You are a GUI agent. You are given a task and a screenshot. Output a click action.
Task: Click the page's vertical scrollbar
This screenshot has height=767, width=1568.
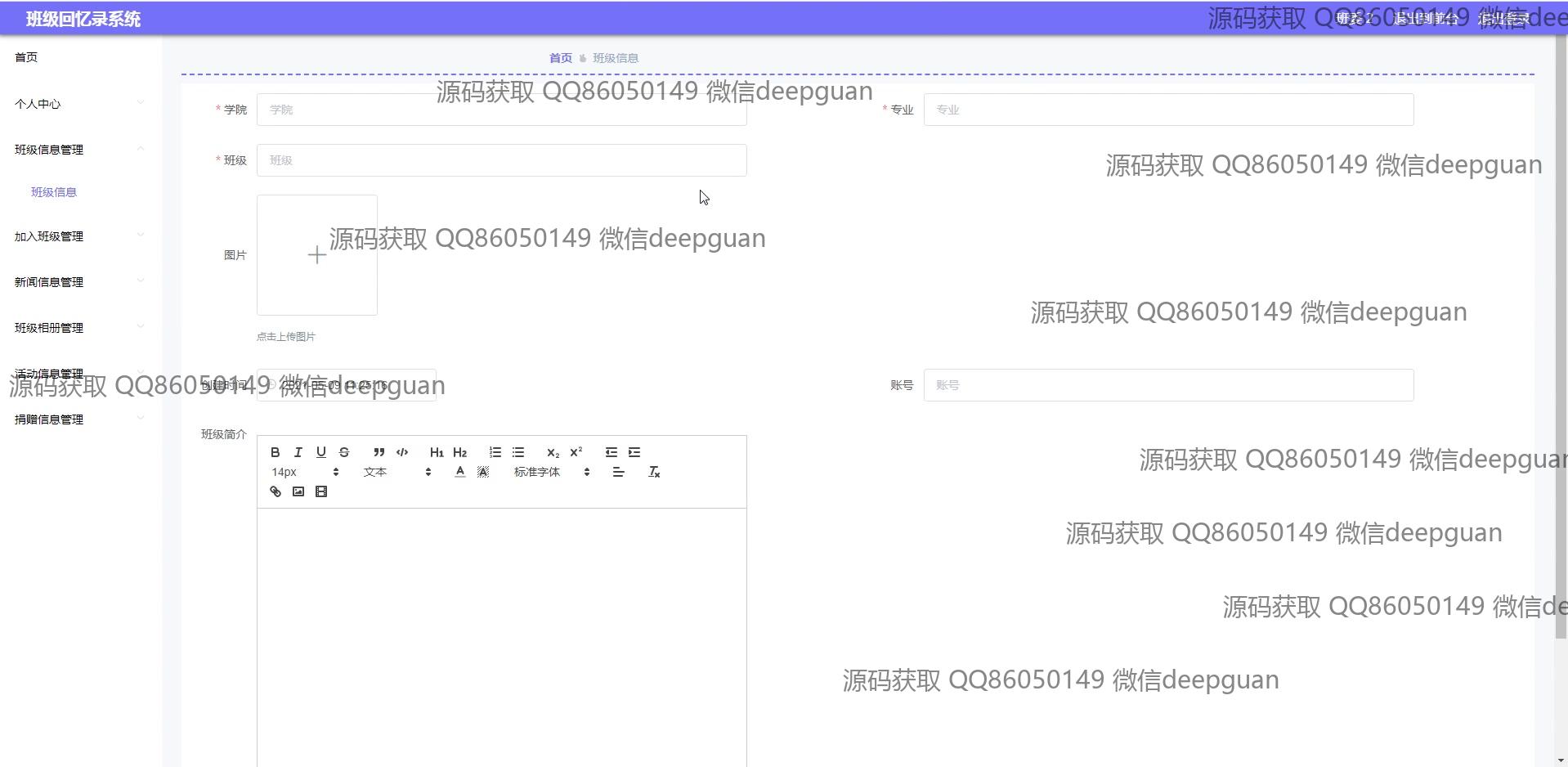pyautogui.click(x=1561, y=335)
